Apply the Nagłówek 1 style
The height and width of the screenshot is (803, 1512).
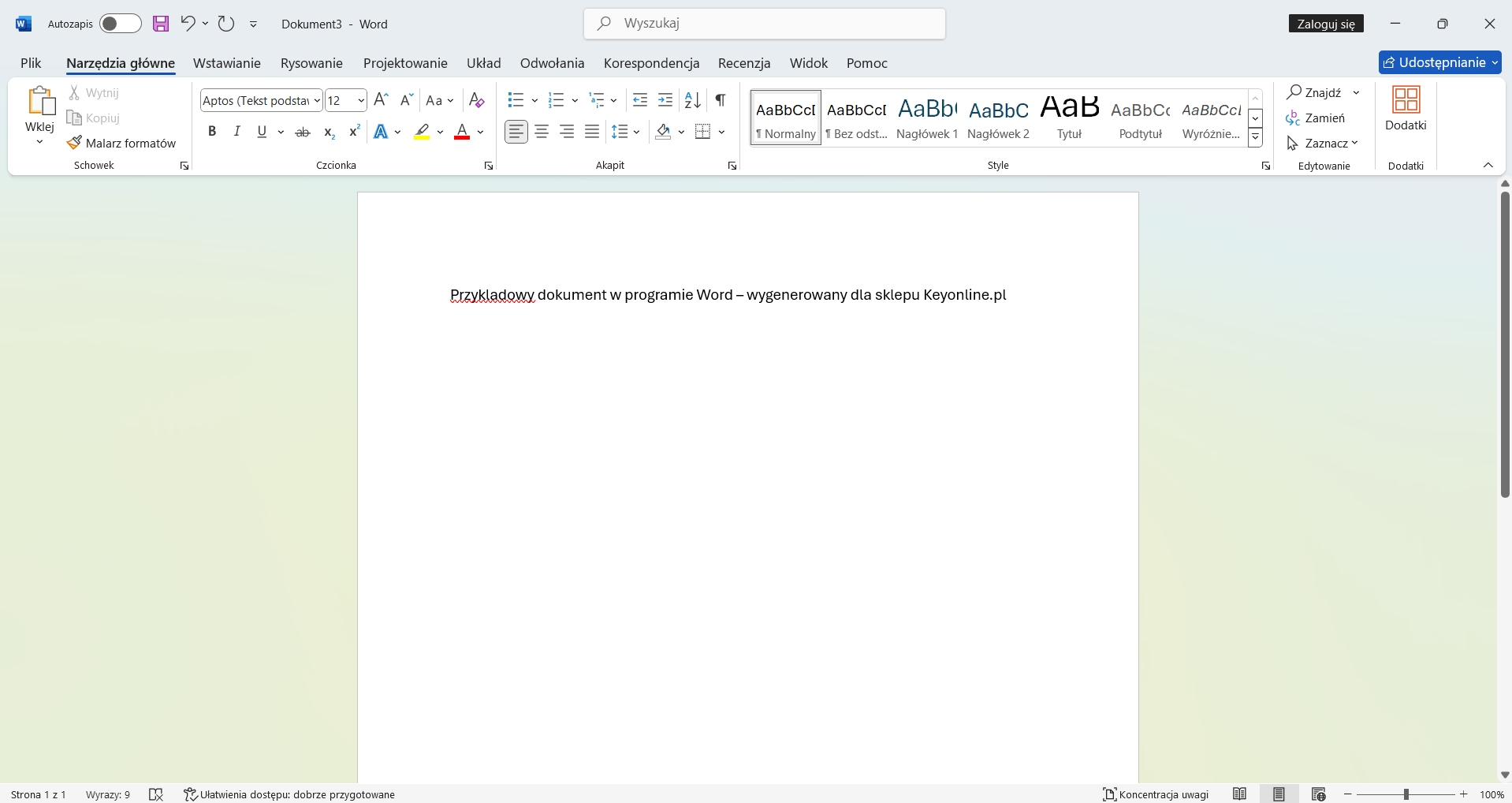point(927,118)
